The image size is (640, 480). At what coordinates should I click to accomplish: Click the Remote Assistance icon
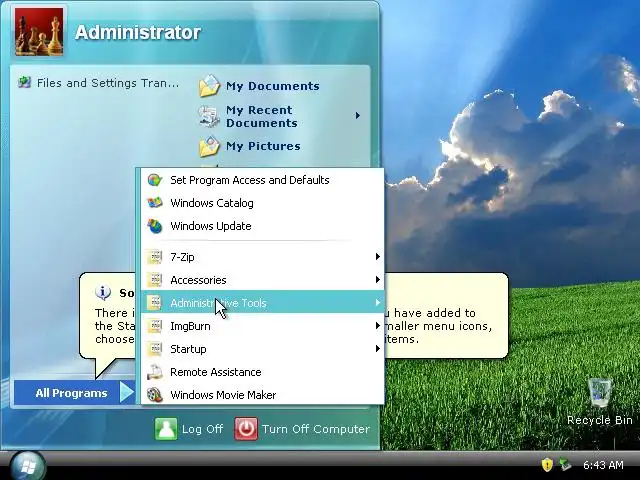(155, 372)
